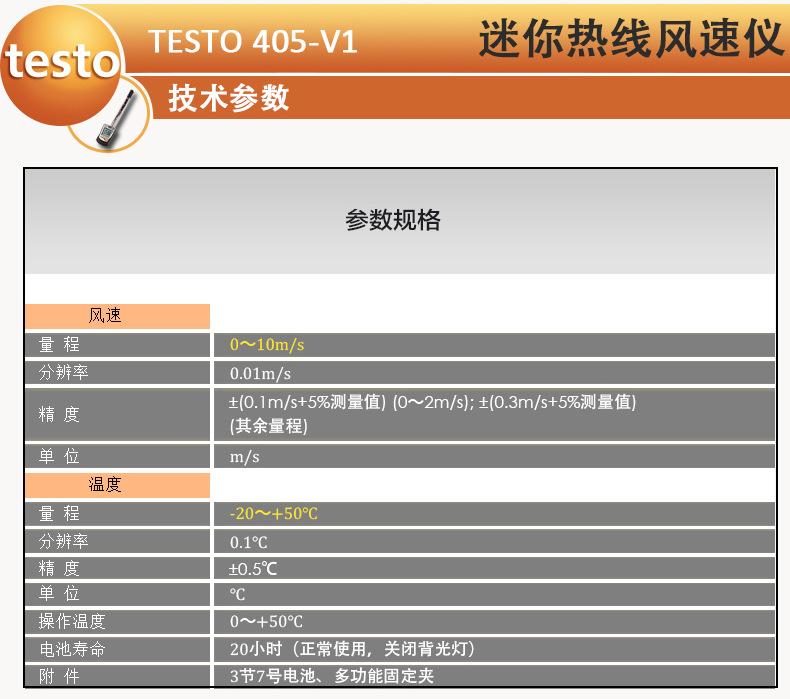Click the m/s unit value cell
Screen dimensions: 790x699
tap(245, 456)
